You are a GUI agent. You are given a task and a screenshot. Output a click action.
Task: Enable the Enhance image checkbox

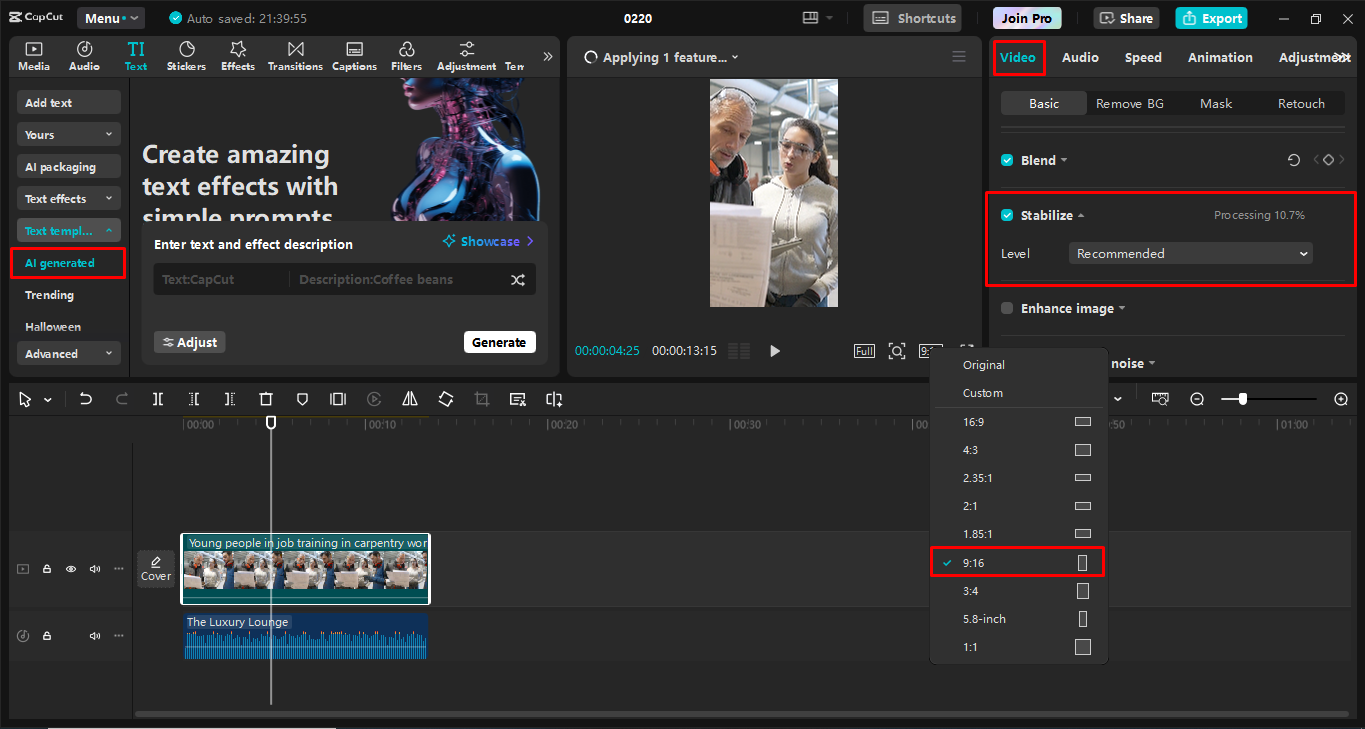tap(1006, 308)
